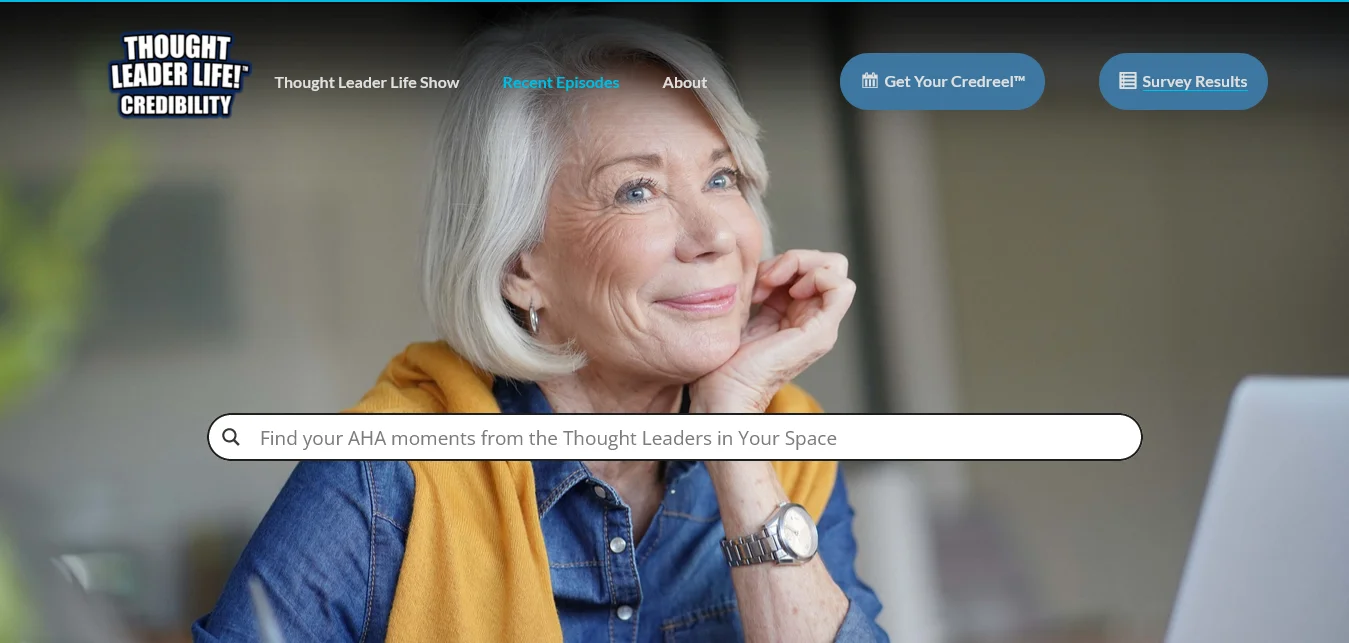Go to Recent Episodes
The width and height of the screenshot is (1349, 643).
click(x=561, y=82)
